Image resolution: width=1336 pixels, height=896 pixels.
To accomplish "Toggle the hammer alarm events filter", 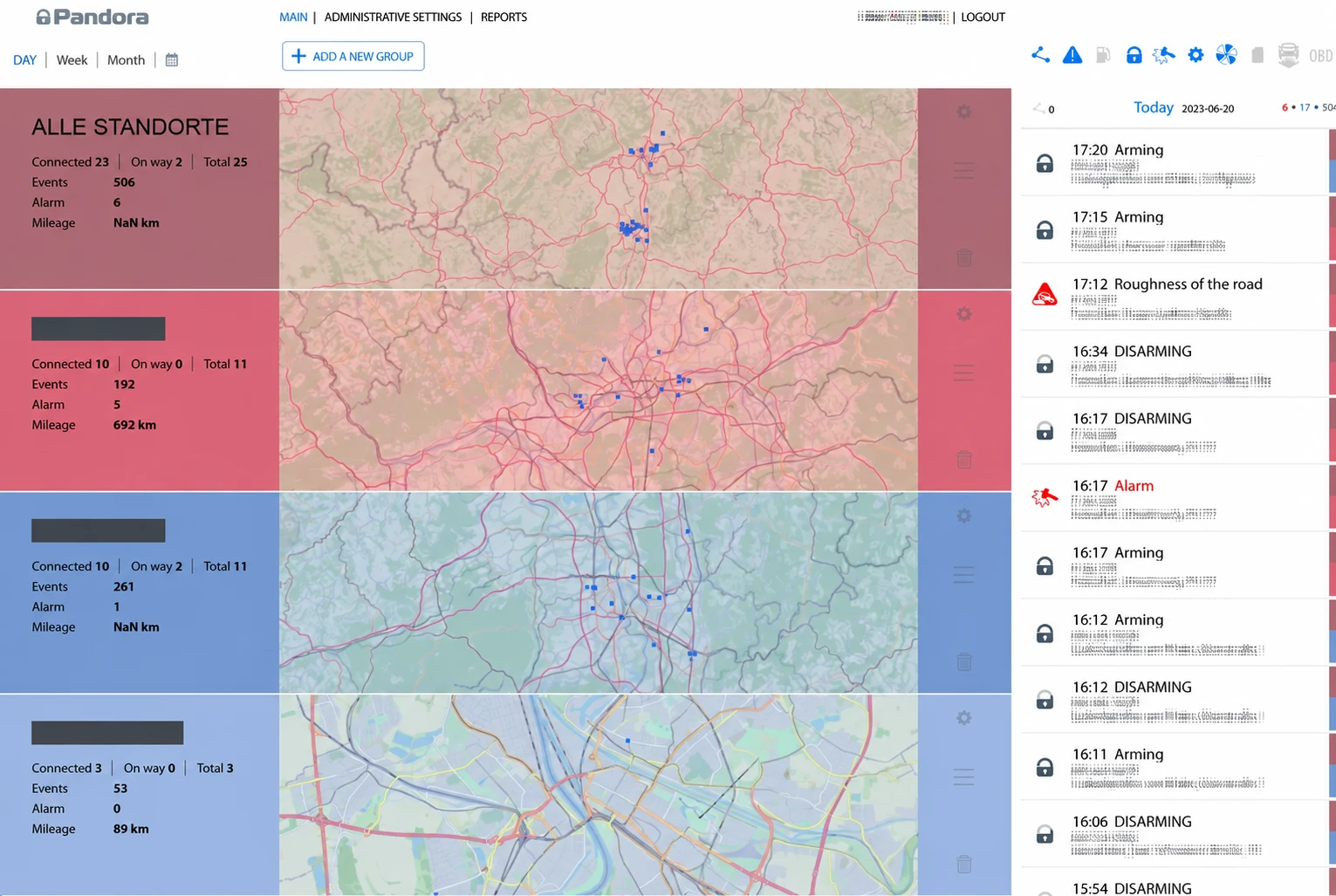I will pos(1164,55).
